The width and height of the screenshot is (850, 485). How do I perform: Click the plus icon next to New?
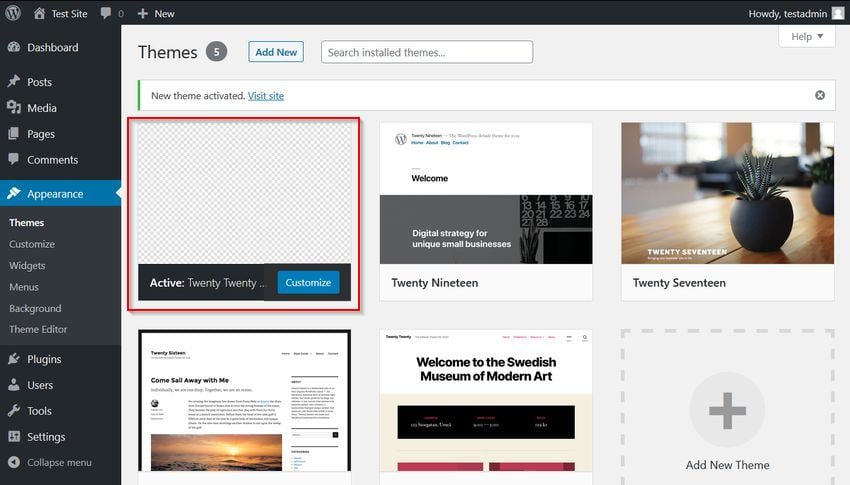coord(143,14)
